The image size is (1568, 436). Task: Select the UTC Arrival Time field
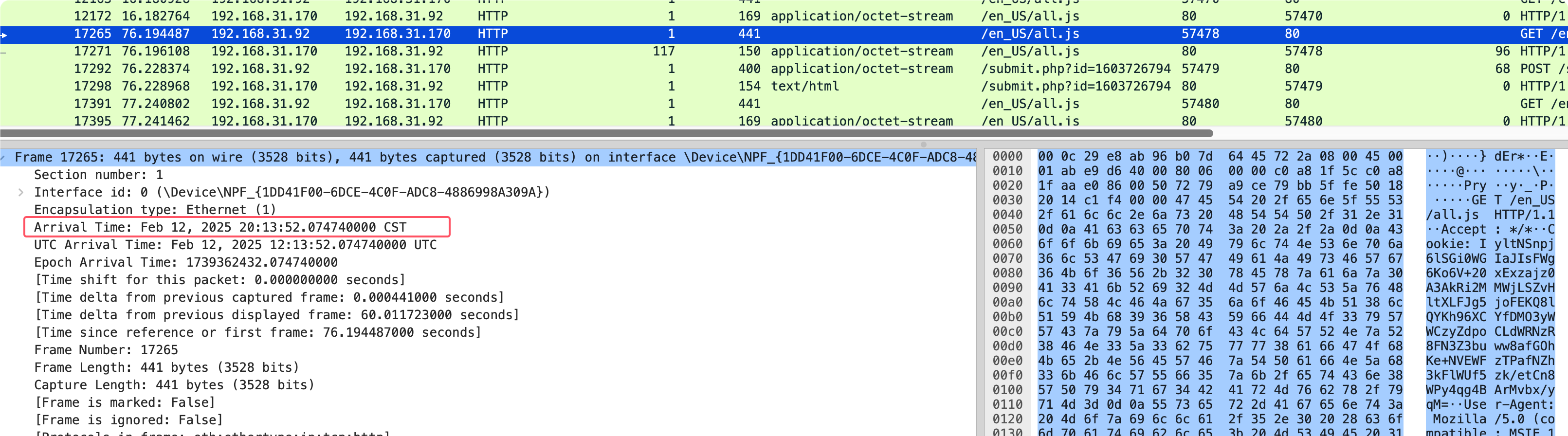(235, 245)
